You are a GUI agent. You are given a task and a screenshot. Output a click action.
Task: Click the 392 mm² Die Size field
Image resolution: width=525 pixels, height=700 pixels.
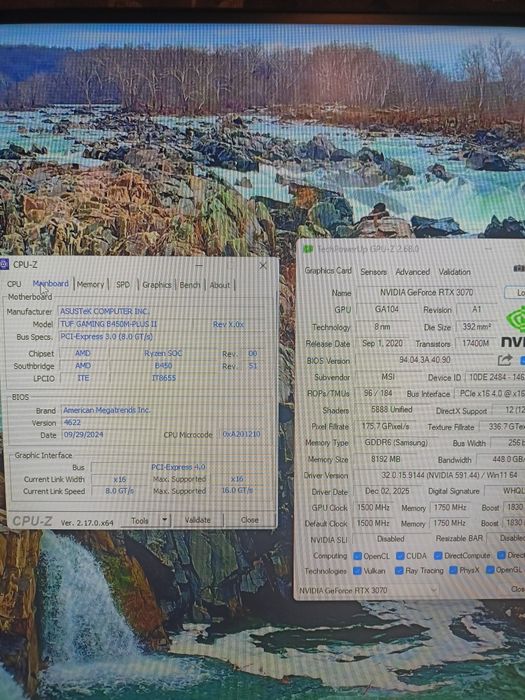coord(476,327)
